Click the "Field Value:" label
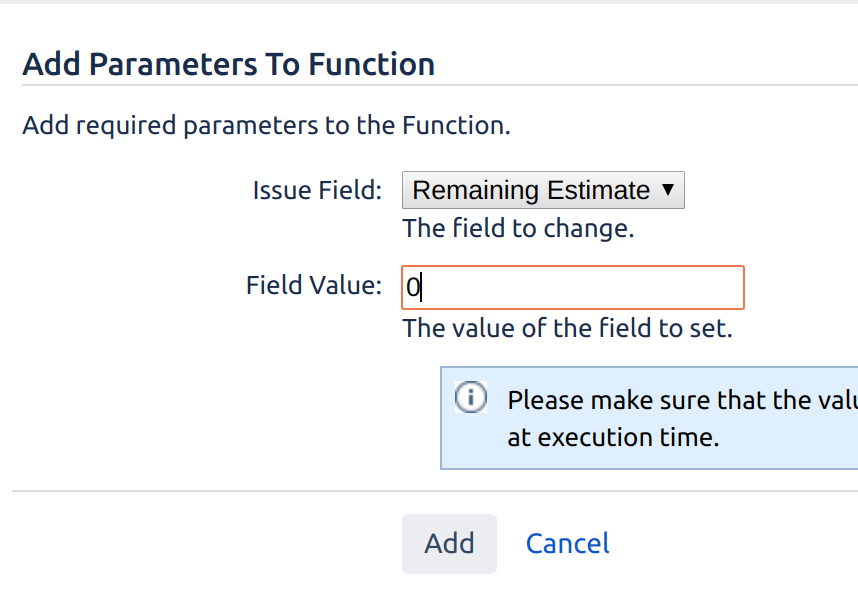Screen dimensions: 858x604 point(314,285)
